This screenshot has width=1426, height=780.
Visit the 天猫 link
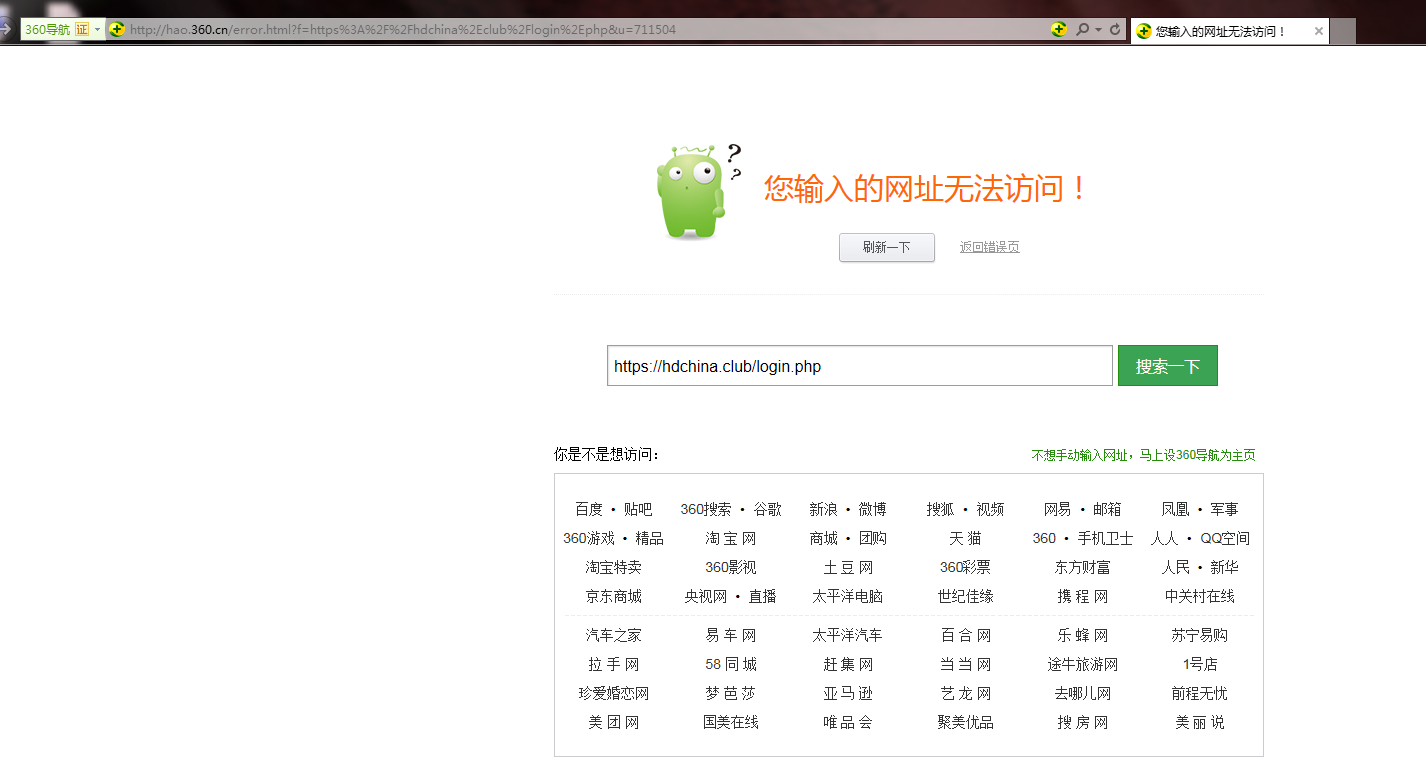[965, 538]
